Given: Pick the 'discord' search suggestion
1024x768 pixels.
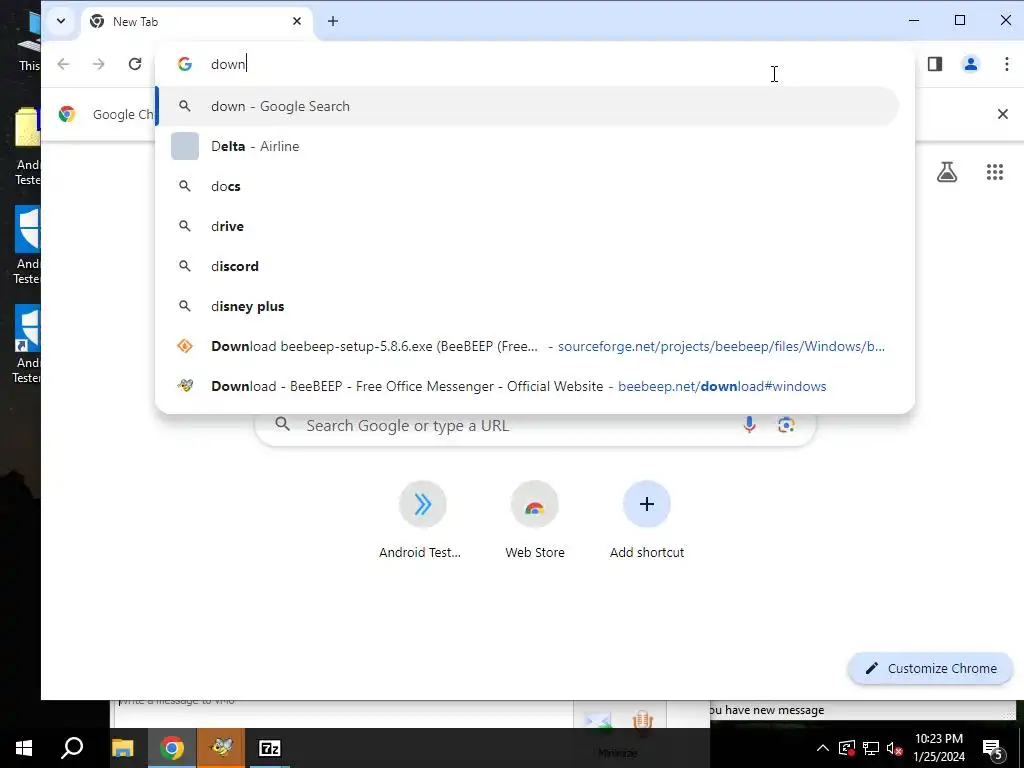Looking at the screenshot, I should (x=528, y=266).
